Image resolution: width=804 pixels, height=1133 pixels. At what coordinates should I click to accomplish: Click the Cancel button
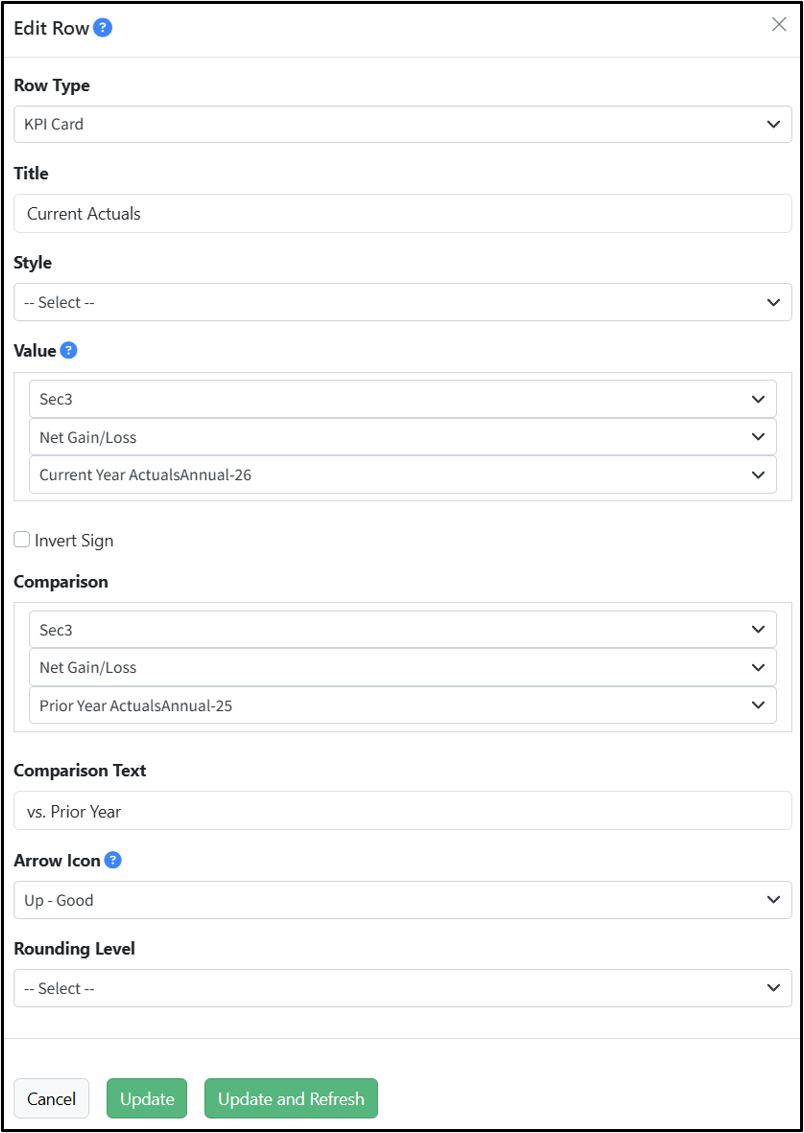coord(51,1098)
